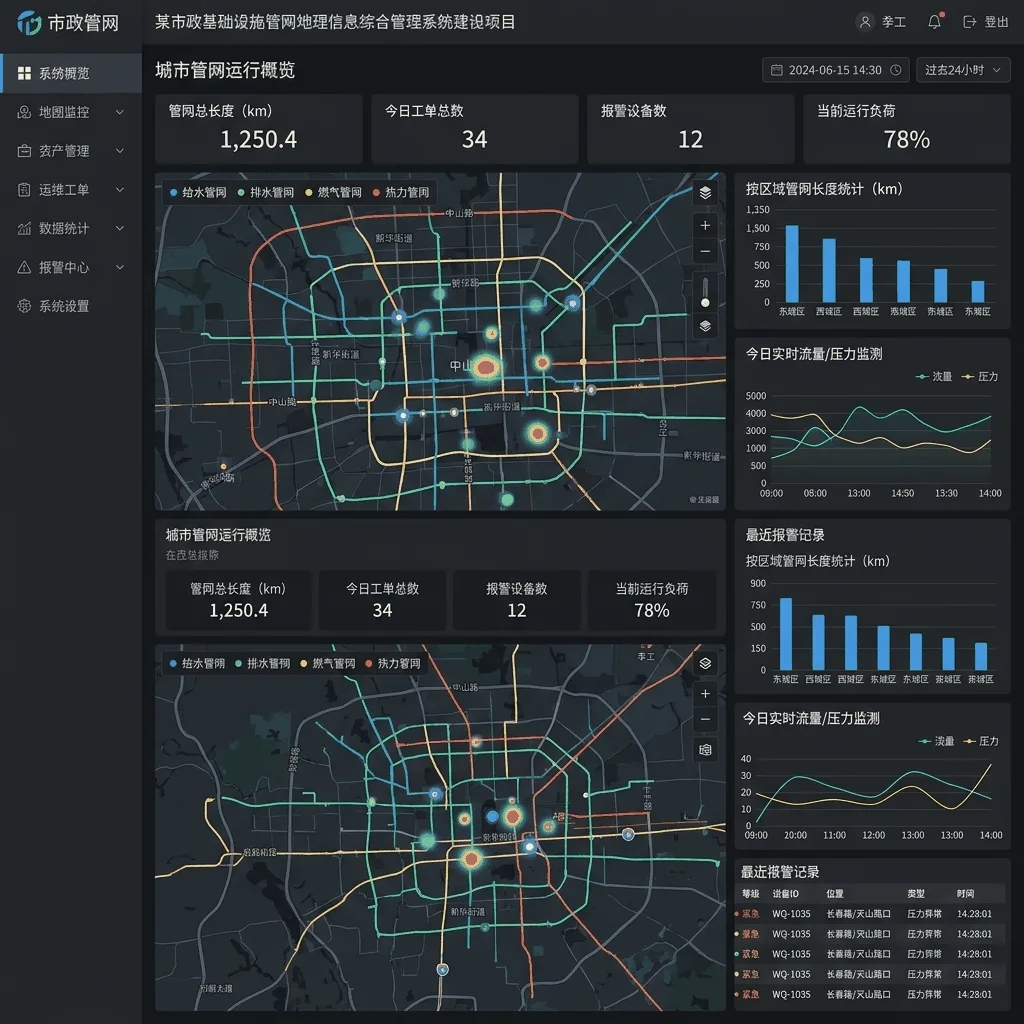The width and height of the screenshot is (1024, 1024).
Task: Toggle 排水管网 legend in the upper map
Action: point(266,193)
